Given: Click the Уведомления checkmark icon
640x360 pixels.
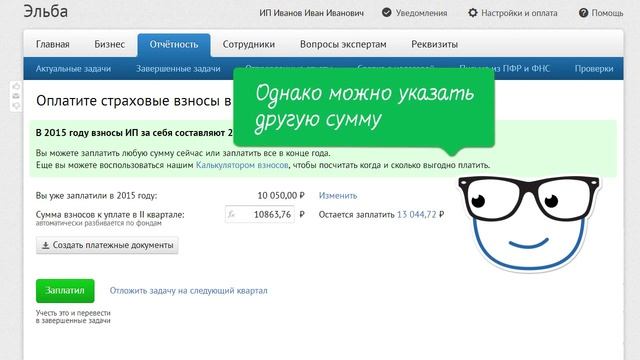Looking at the screenshot, I should point(387,13).
